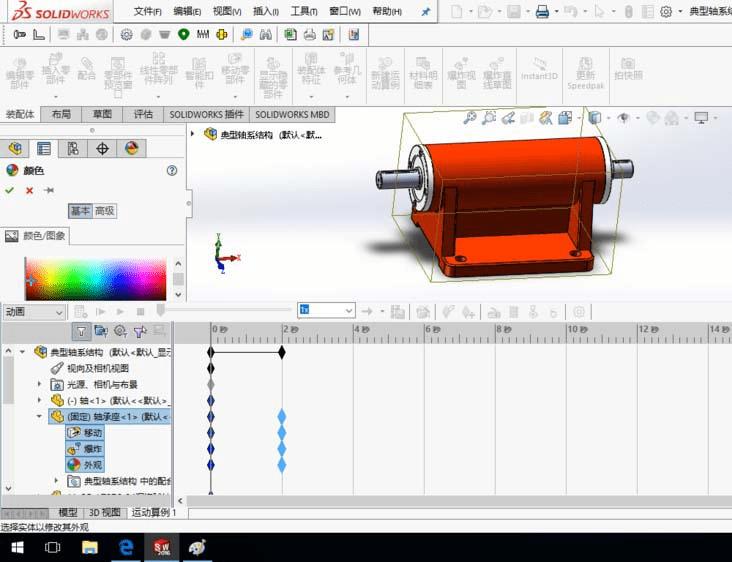Open the ConfigurationManager tab icon
732x562 pixels.
(x=73, y=148)
